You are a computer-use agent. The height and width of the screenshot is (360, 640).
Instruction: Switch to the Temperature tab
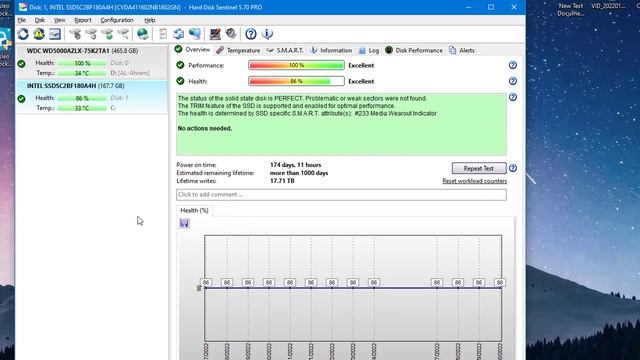click(238, 50)
